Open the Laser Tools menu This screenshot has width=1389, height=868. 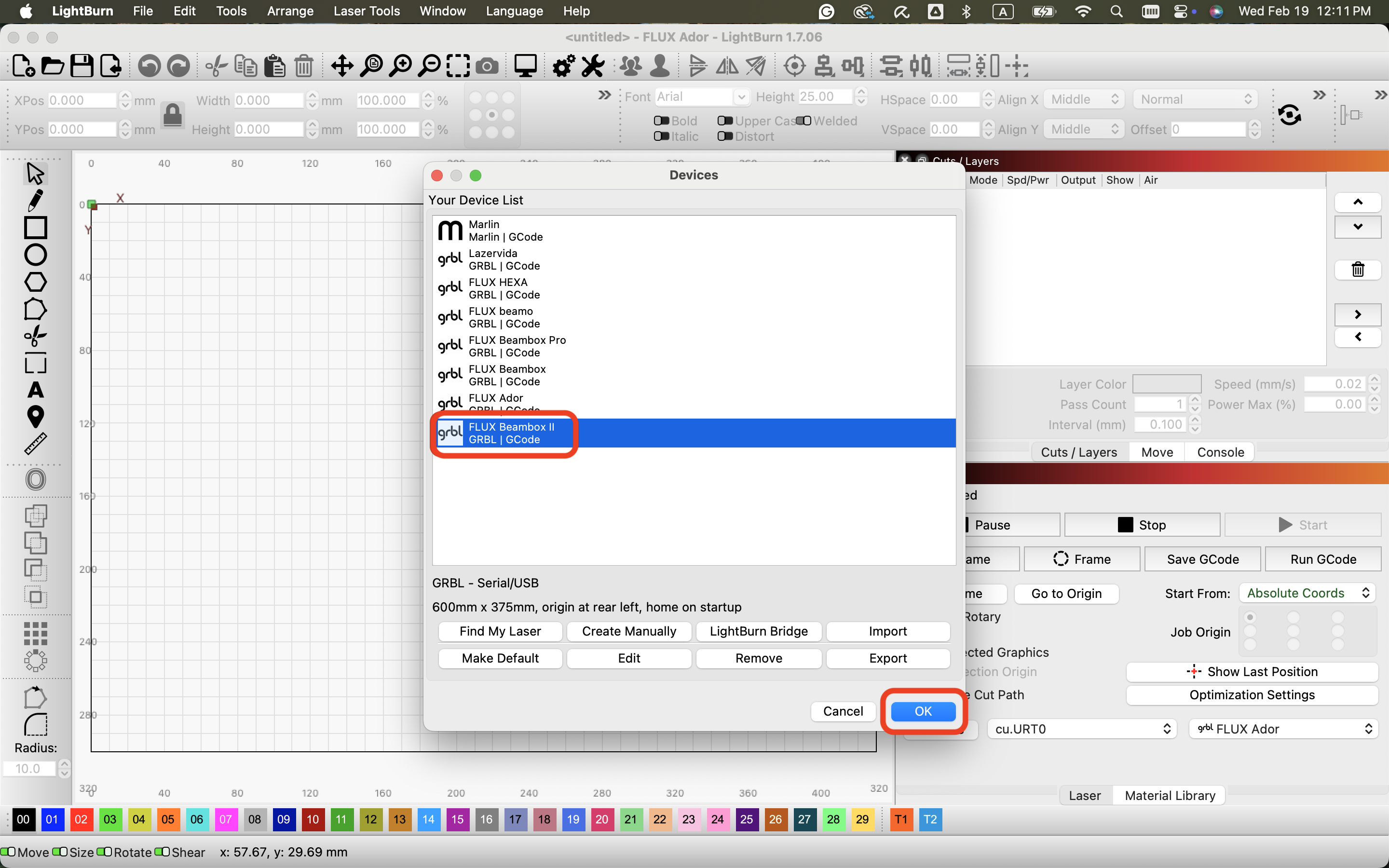coord(366,11)
